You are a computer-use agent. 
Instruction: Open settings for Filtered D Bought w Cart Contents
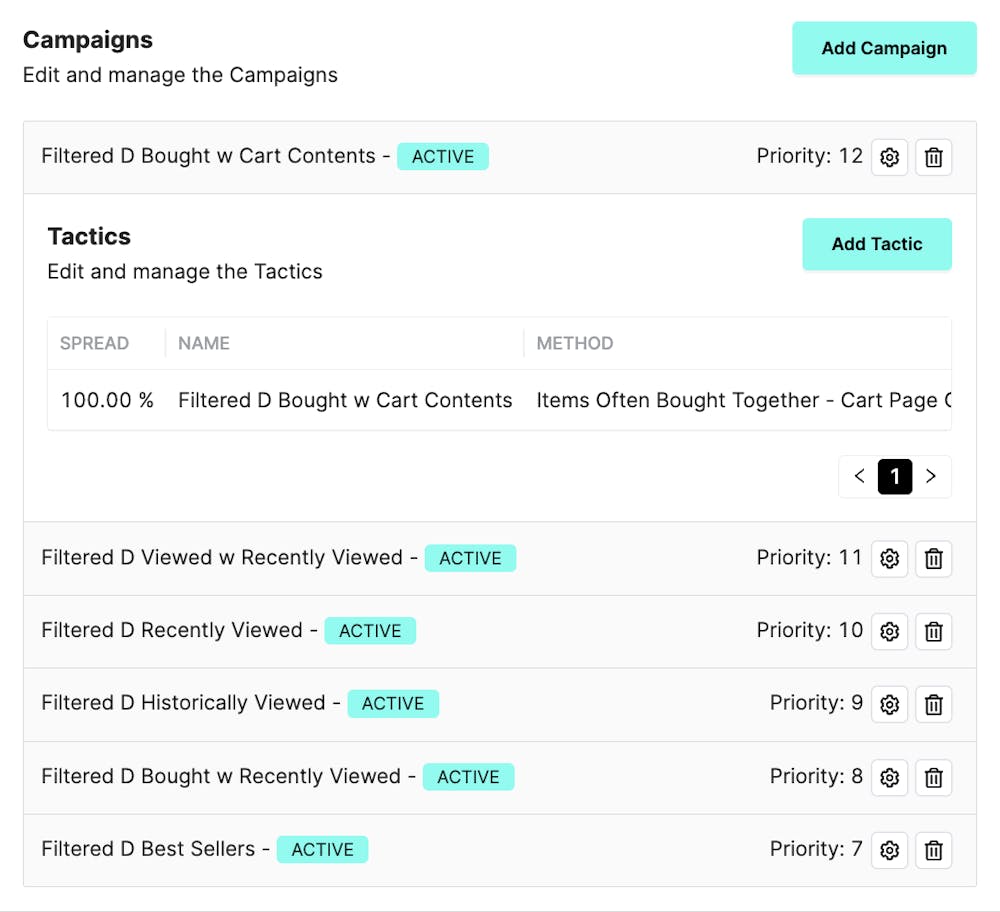(889, 157)
